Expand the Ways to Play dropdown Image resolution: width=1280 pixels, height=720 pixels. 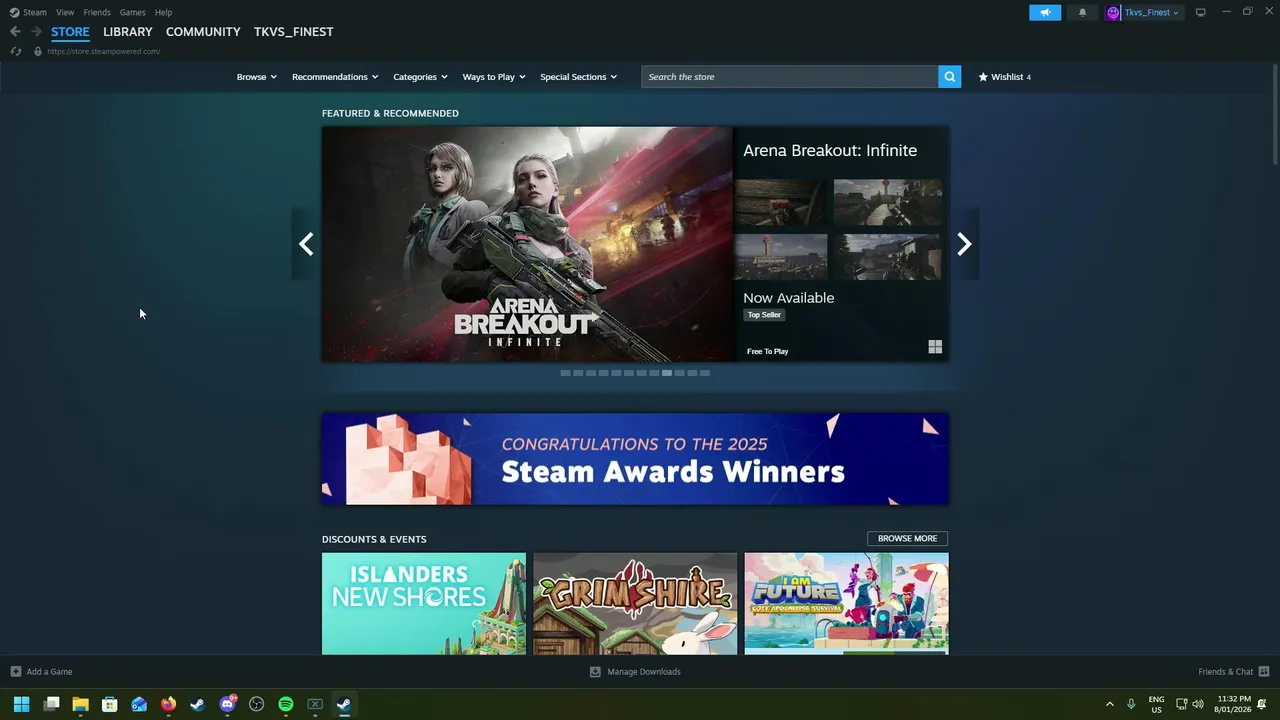point(494,77)
